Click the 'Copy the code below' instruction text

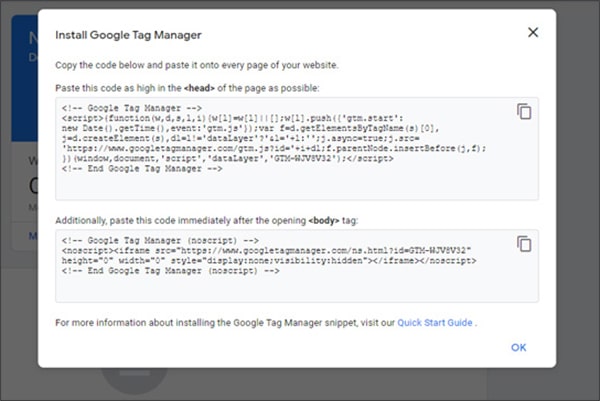[x=197, y=65]
